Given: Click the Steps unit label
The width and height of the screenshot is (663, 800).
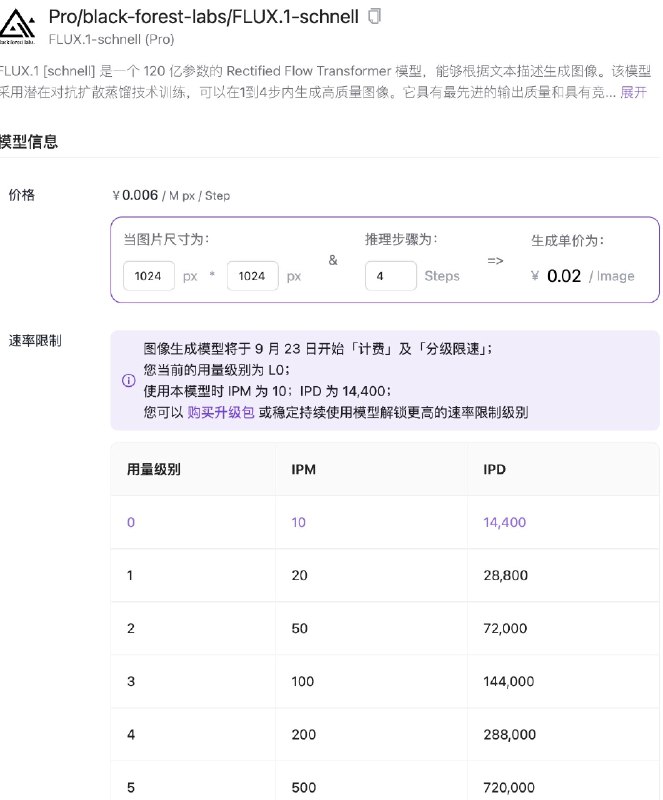Looking at the screenshot, I should (442, 276).
